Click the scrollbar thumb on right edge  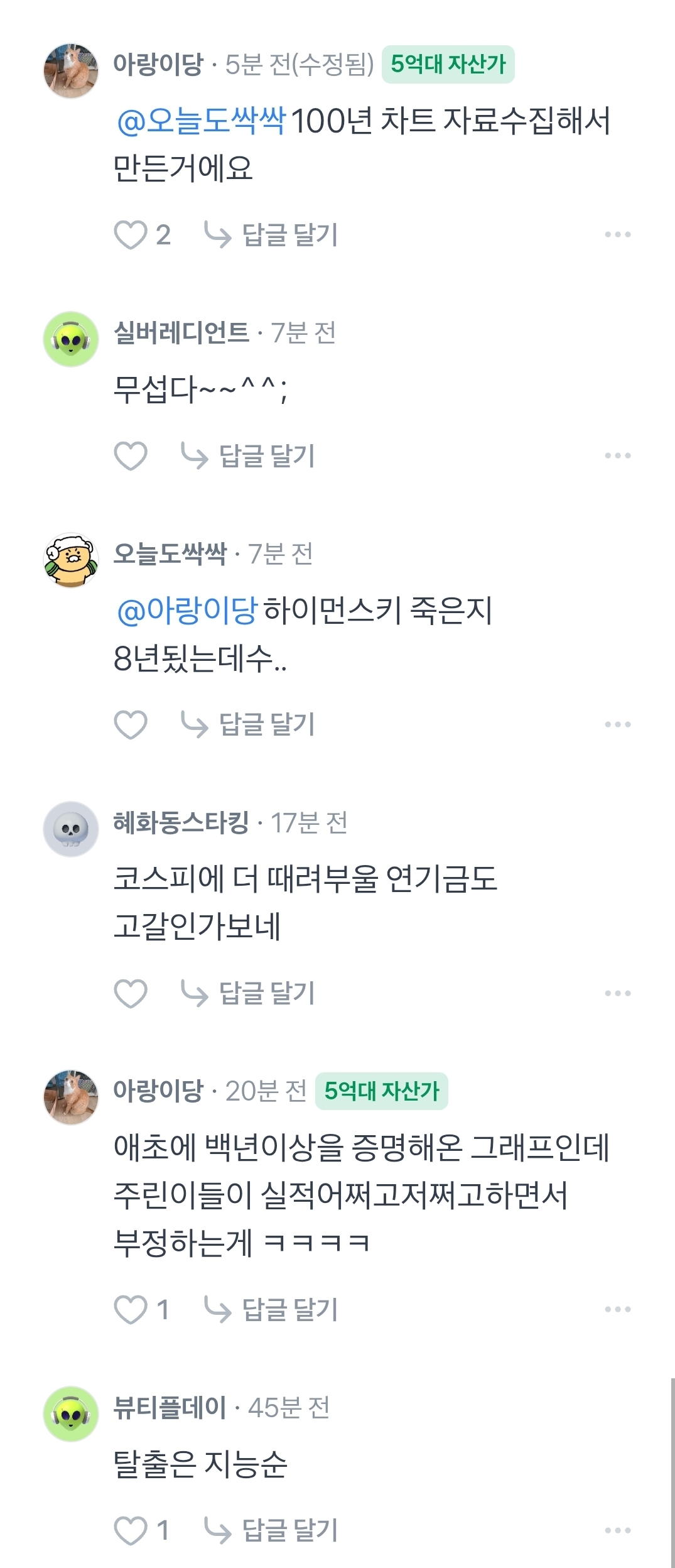click(672, 1473)
